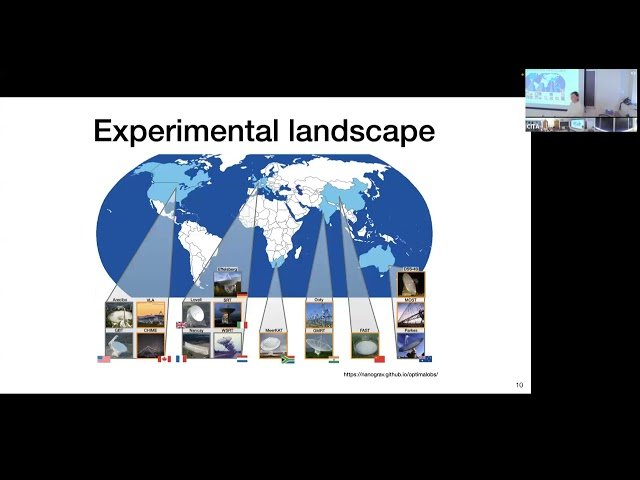The image size is (640, 480).
Task: Click the Indian flag icon
Action: [333, 358]
